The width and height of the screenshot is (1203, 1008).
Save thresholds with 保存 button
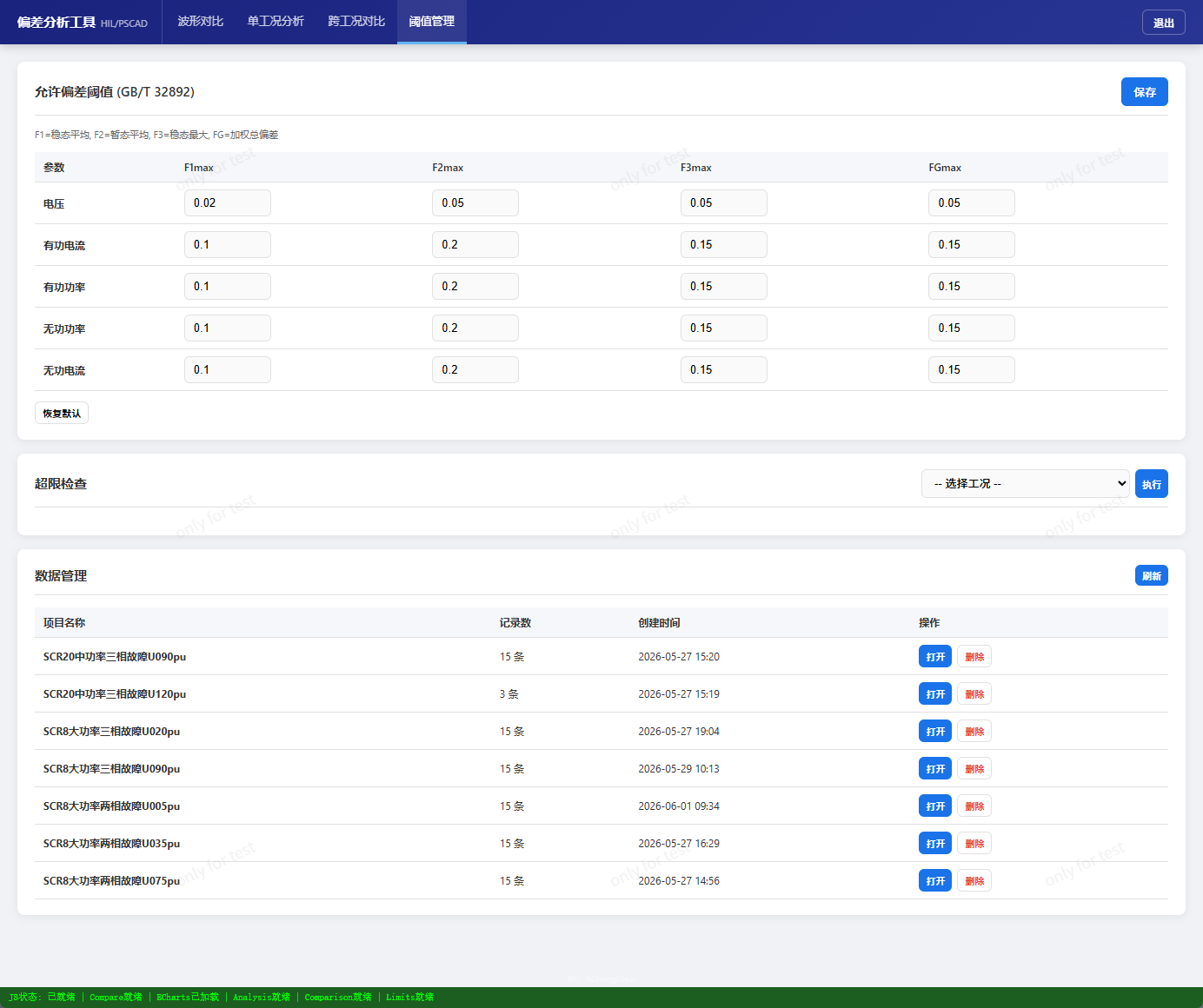click(x=1144, y=92)
